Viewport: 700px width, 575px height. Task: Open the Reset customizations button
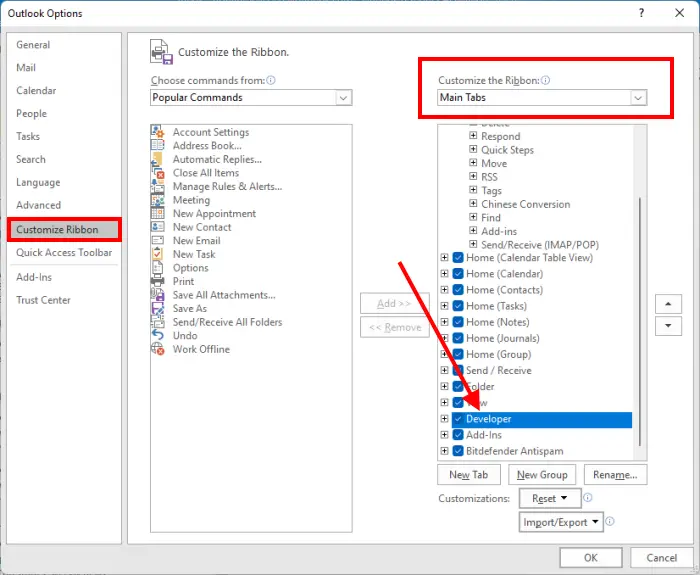(550, 498)
